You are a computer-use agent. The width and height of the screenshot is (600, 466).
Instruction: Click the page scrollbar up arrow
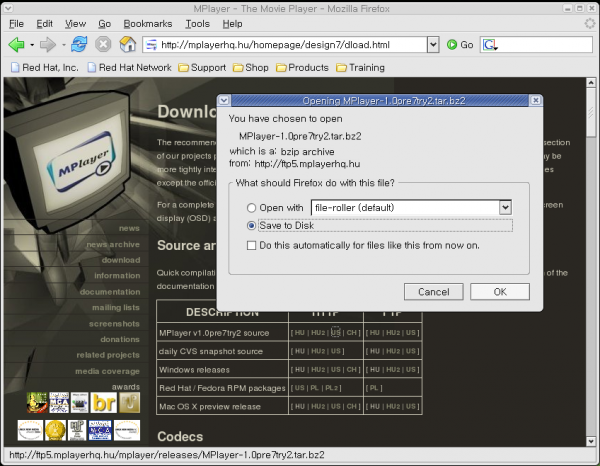(591, 82)
